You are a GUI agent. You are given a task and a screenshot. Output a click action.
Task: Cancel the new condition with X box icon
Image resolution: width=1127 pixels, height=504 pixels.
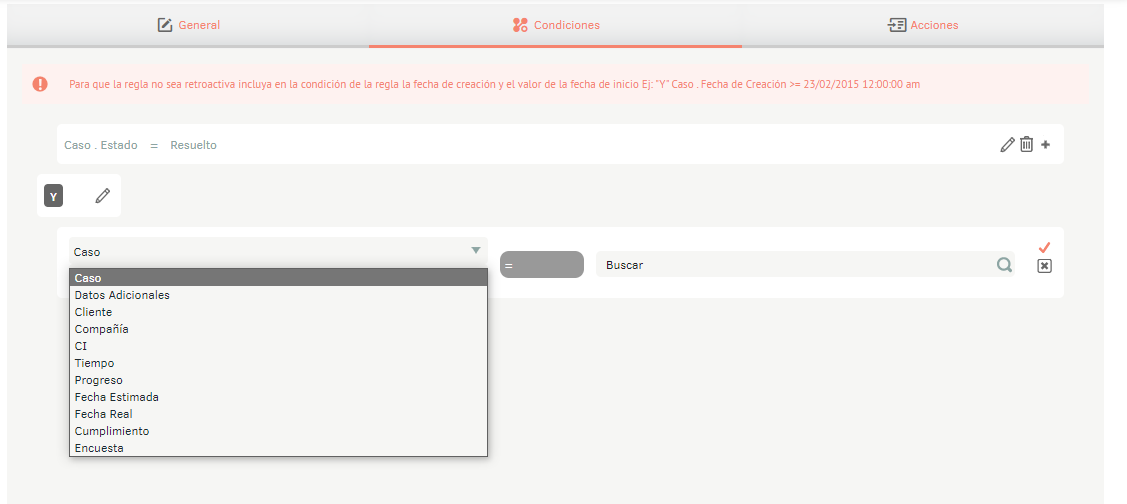tap(1044, 266)
